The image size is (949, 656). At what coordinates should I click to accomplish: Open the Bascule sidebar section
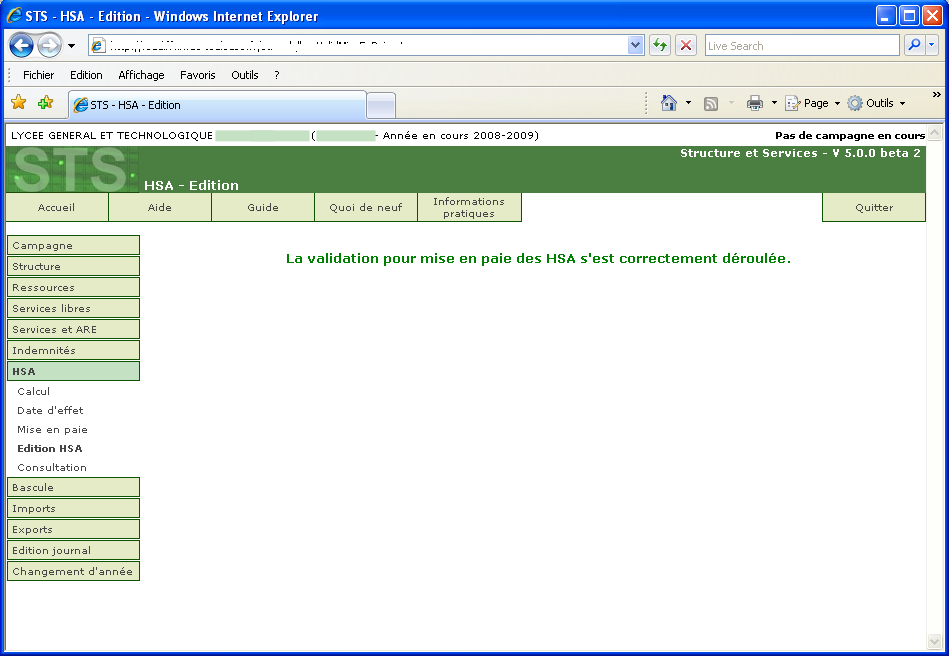click(73, 487)
